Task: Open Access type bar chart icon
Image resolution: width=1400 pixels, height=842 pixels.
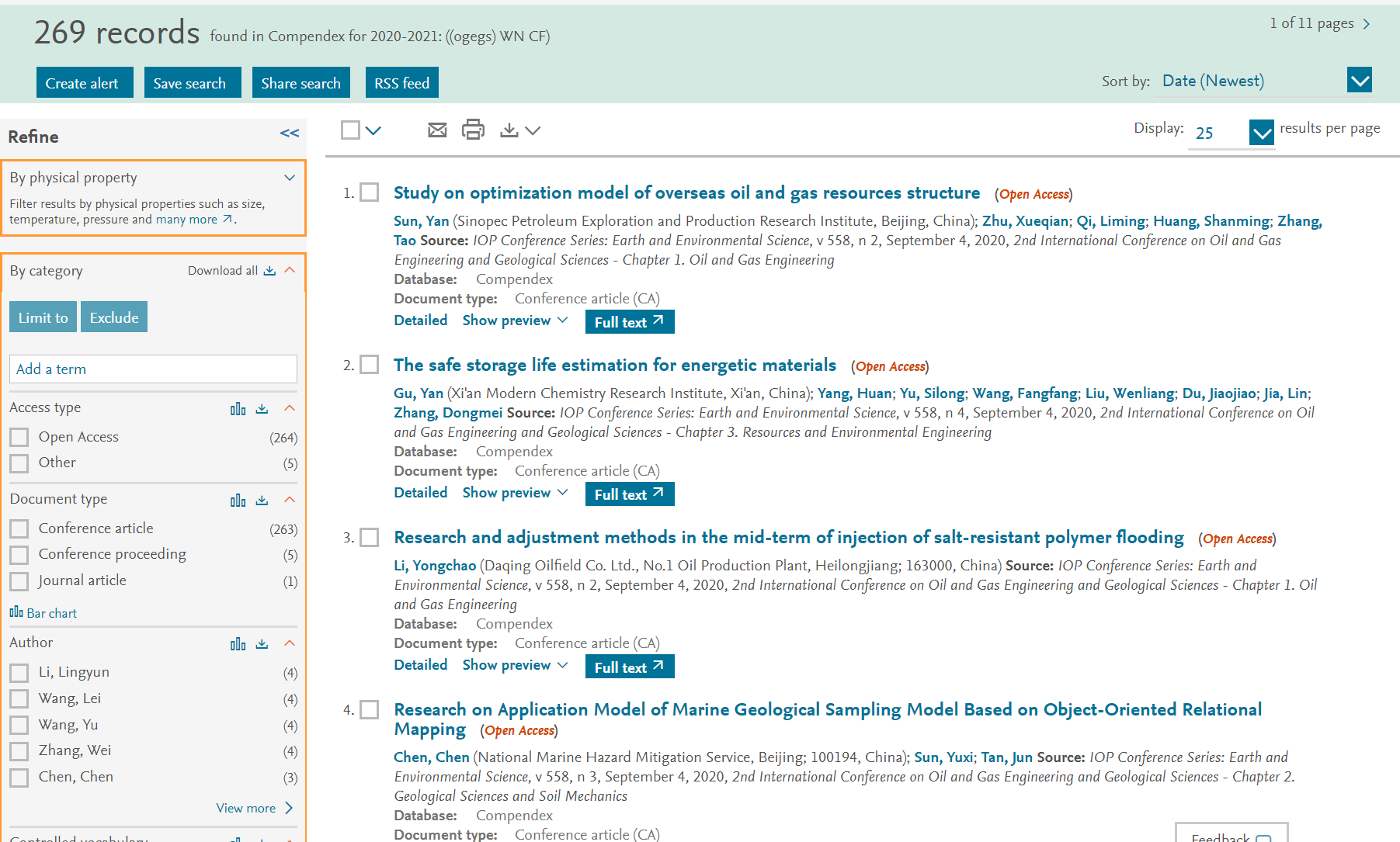Action: point(238,408)
